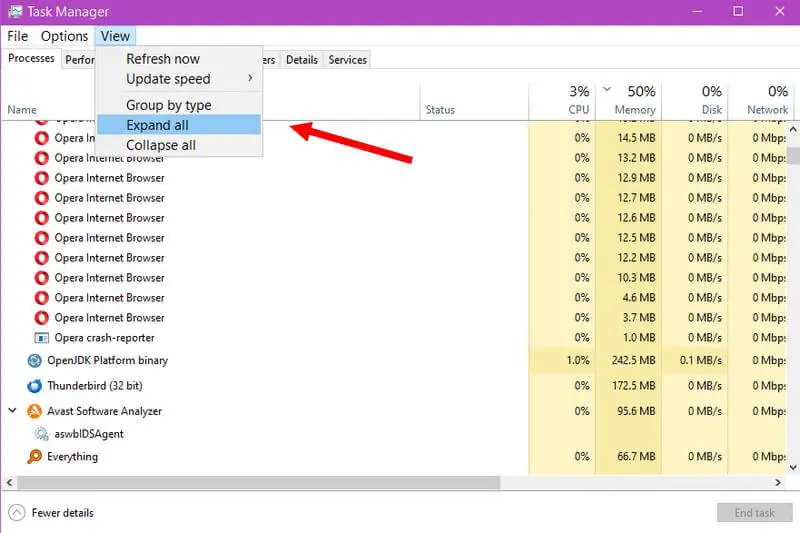
Task: Choose Collapse all menu entry
Action: pyautogui.click(x=161, y=145)
